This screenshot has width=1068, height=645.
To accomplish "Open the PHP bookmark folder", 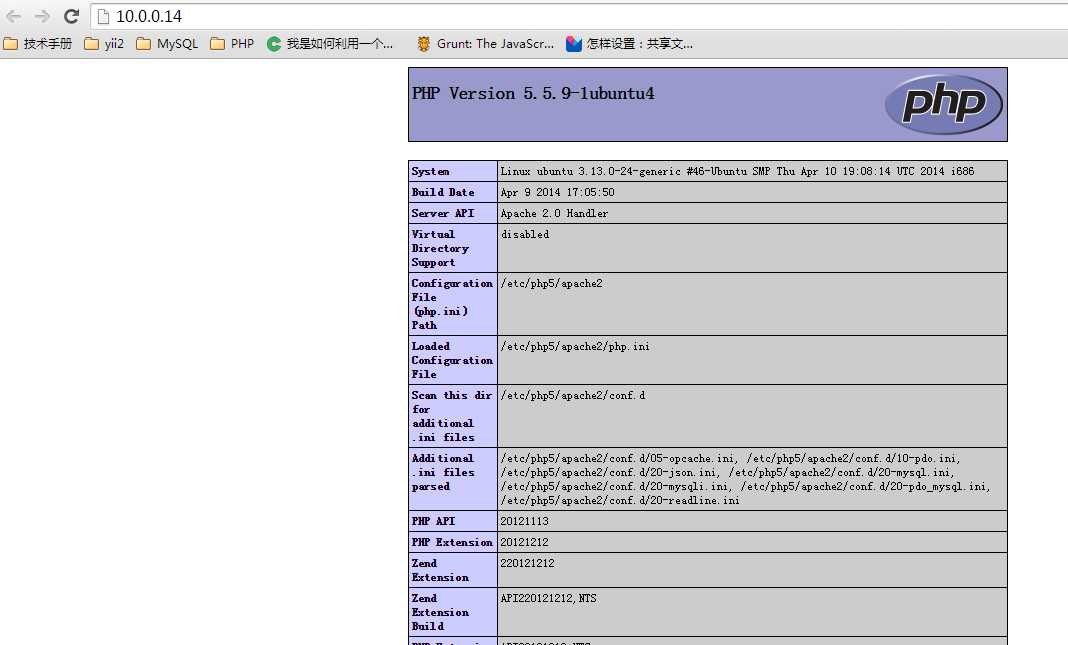I will (x=232, y=44).
